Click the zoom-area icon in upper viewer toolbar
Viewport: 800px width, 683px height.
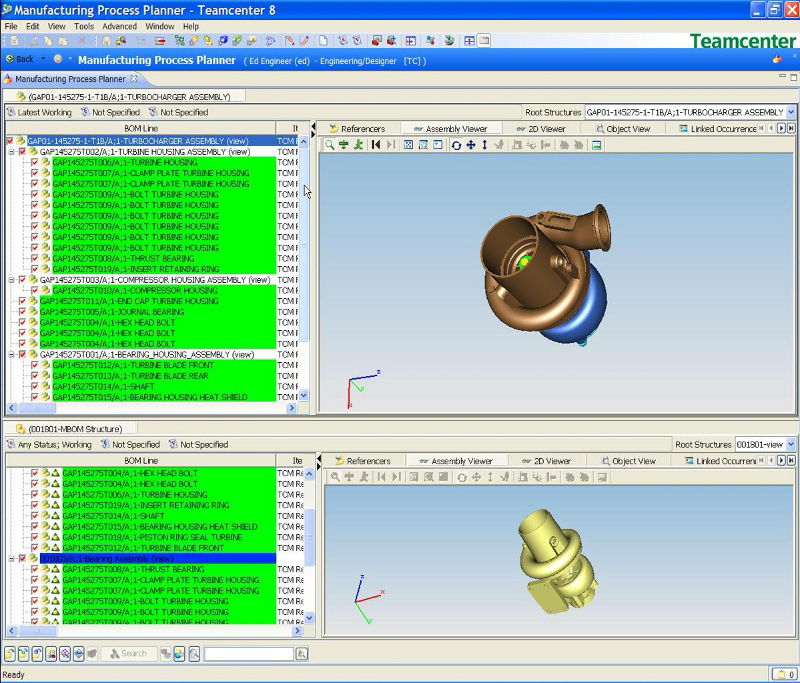pos(423,145)
